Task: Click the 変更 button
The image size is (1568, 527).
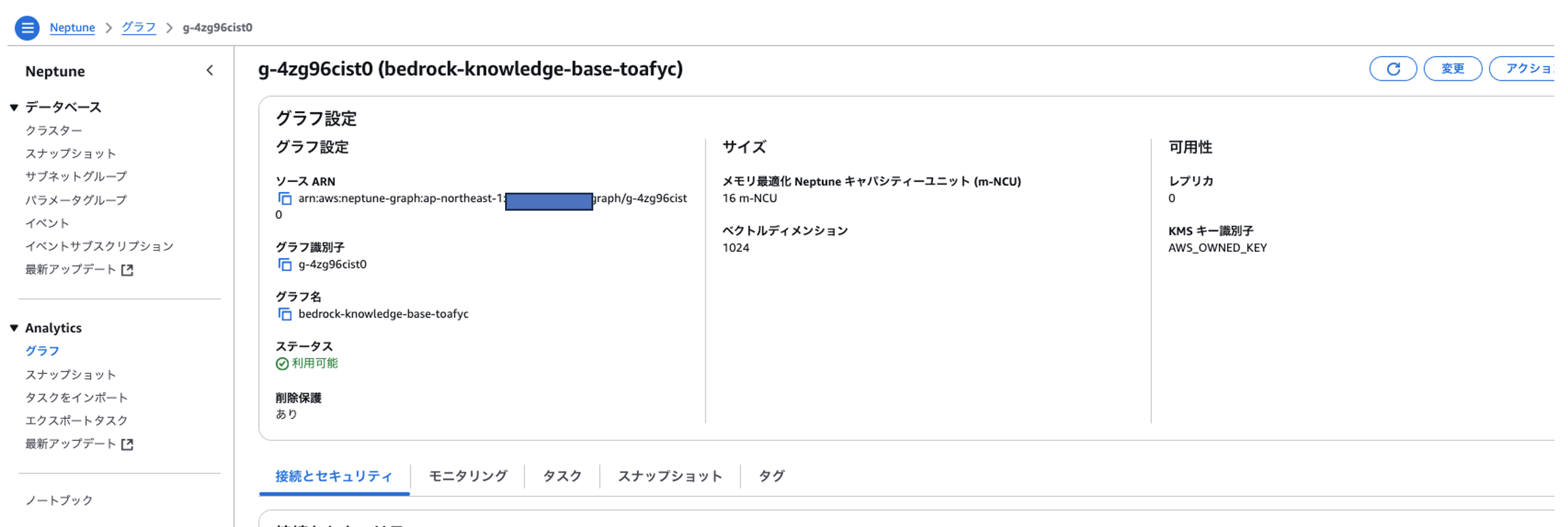Action: tap(1452, 68)
